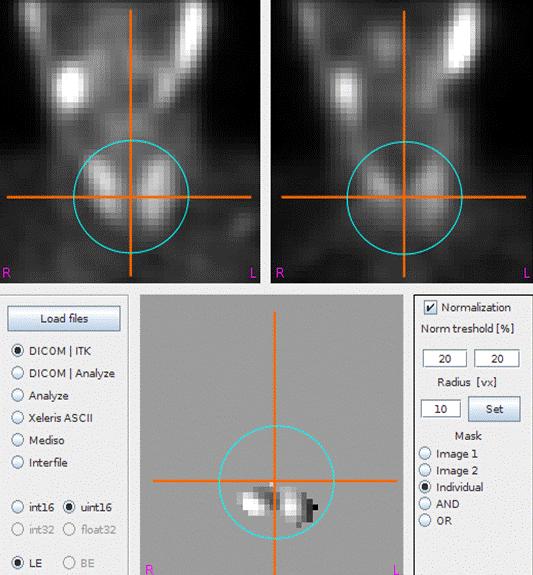This screenshot has height=575, width=533.
Task: Click the Set radius button
Action: [494, 409]
